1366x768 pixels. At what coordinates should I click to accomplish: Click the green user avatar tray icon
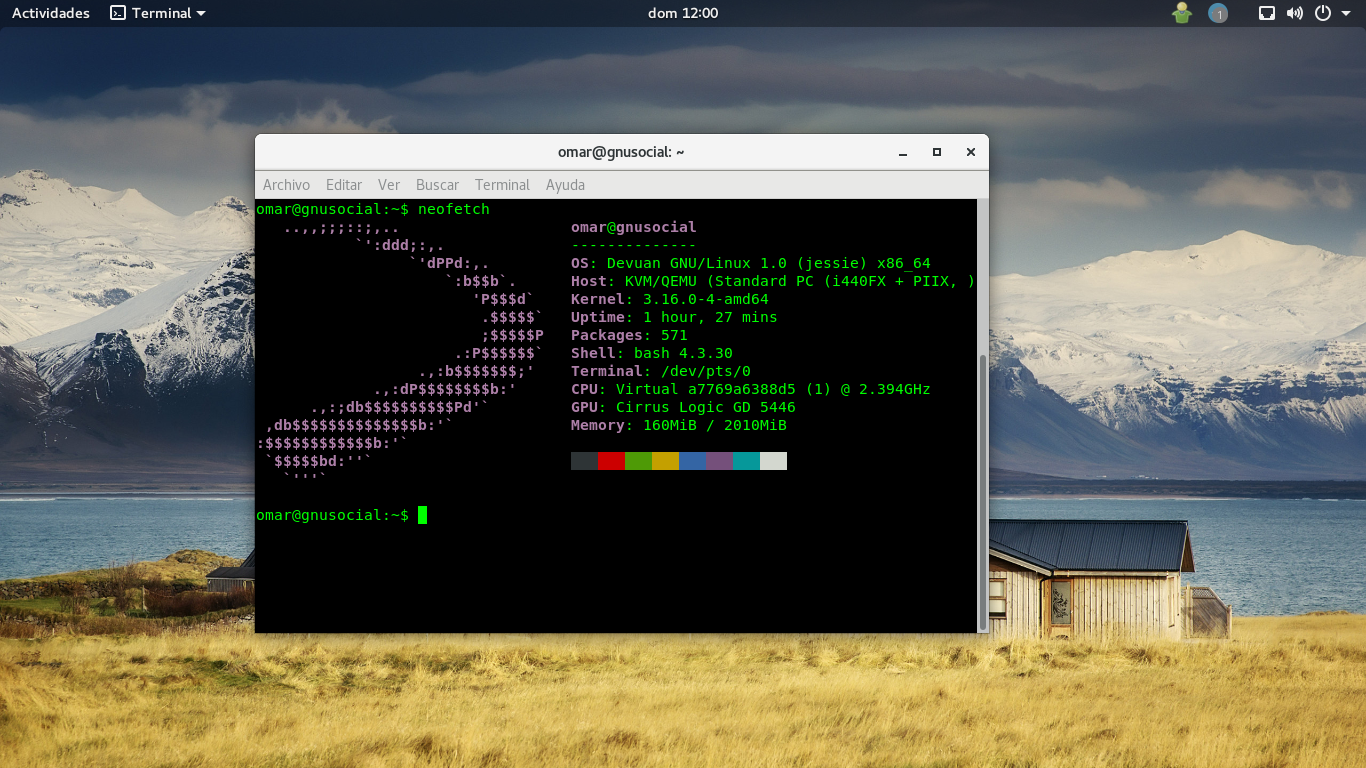(1182, 13)
